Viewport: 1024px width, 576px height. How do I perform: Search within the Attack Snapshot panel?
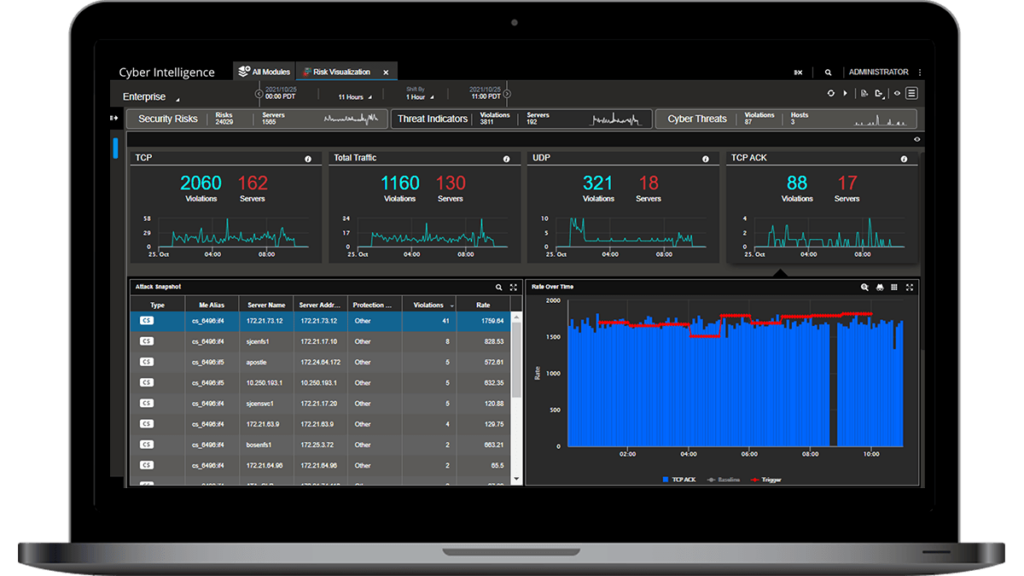click(x=498, y=287)
